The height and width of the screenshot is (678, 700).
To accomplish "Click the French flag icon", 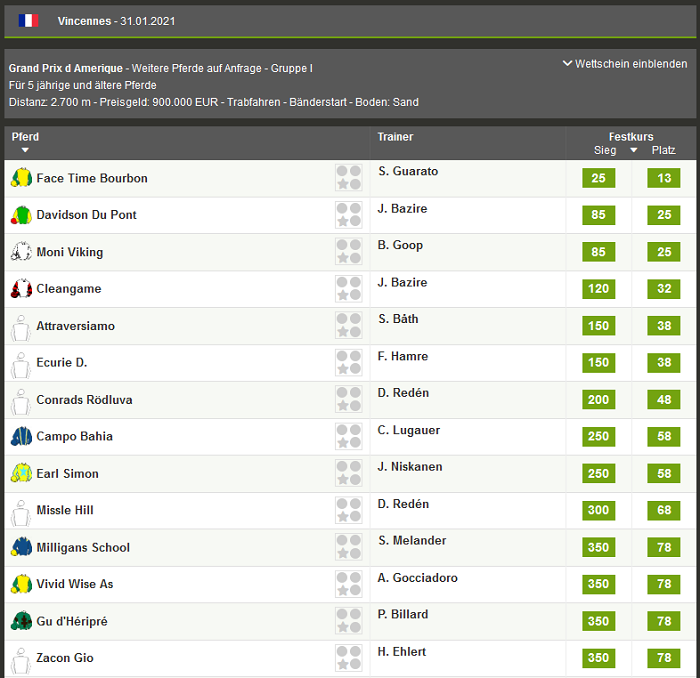I will (28, 20).
